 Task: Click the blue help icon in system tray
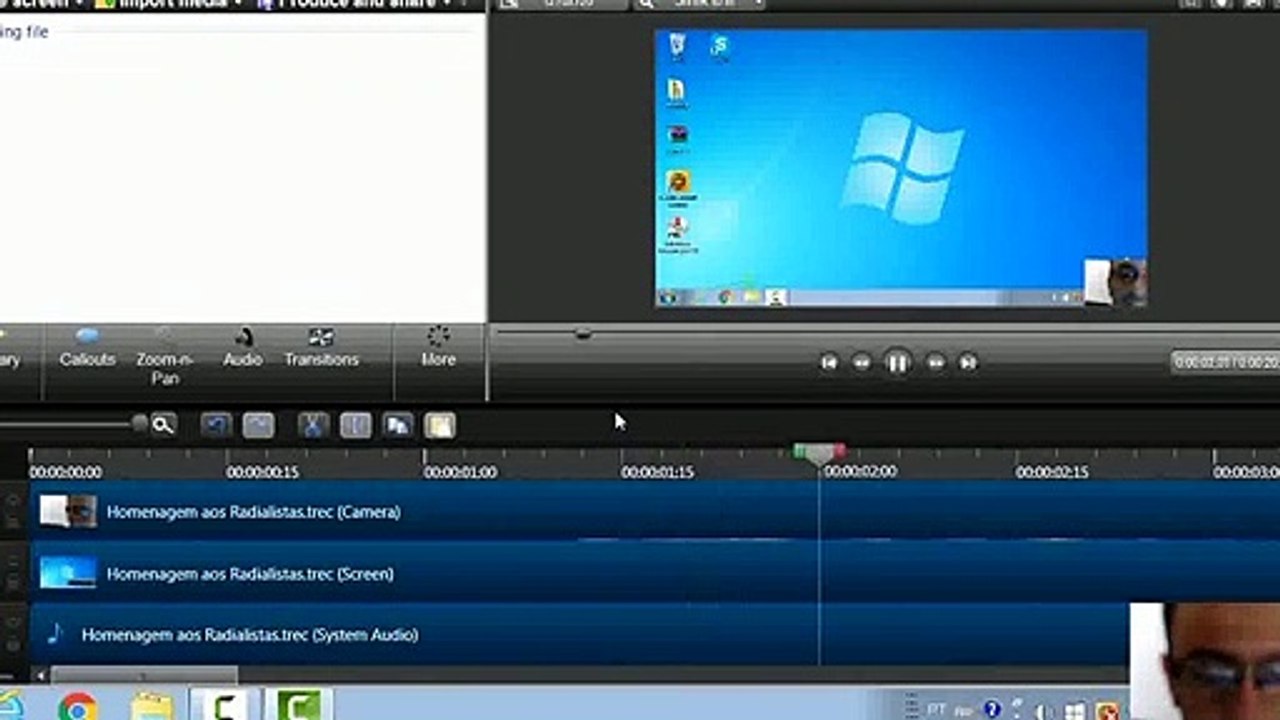pyautogui.click(x=991, y=709)
